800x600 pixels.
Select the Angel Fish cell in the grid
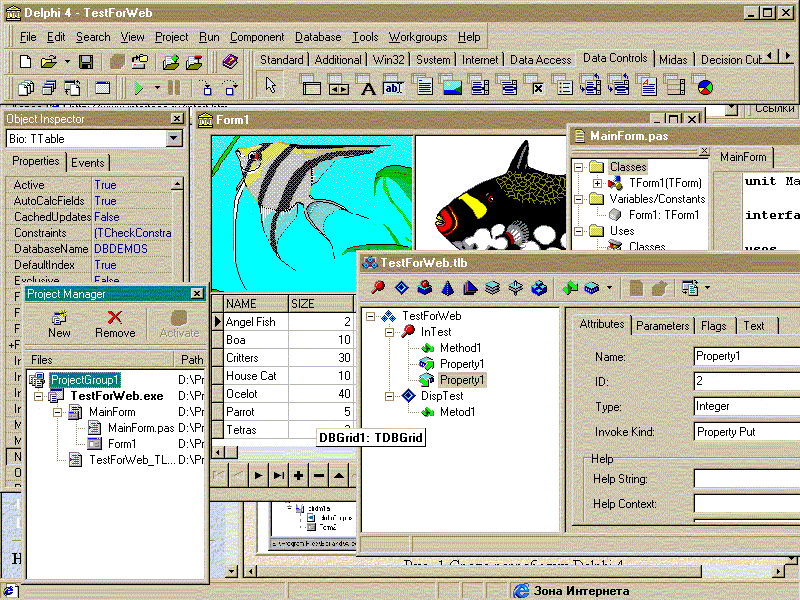coord(256,322)
